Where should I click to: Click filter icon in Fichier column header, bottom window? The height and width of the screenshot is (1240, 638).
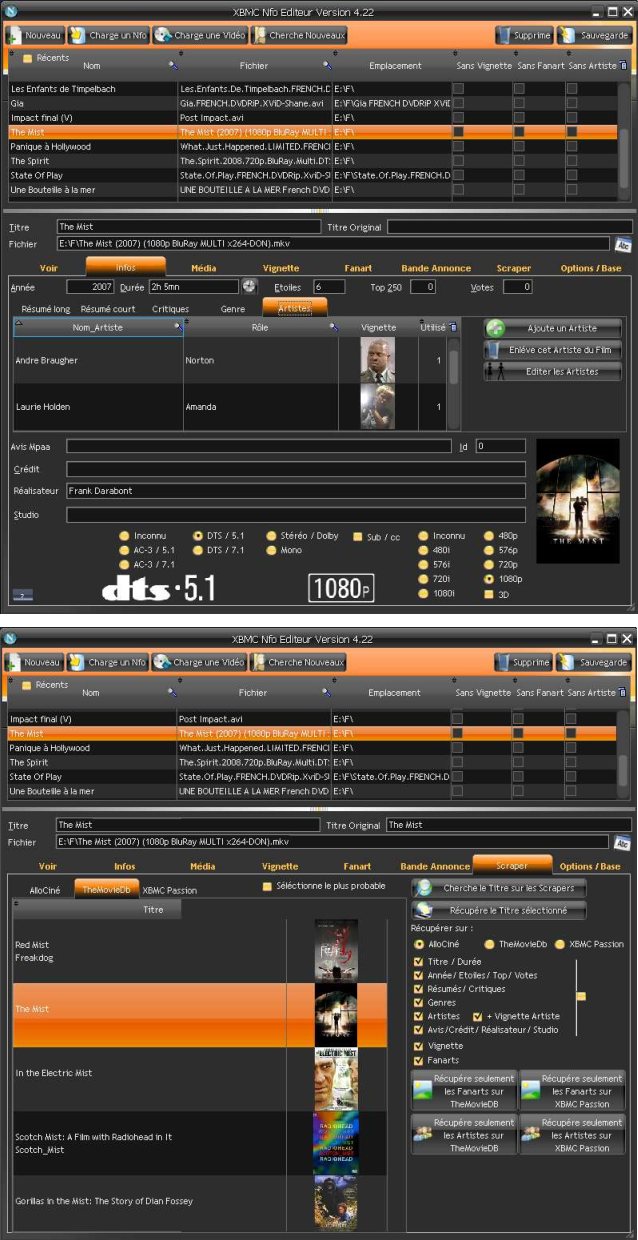pyautogui.click(x=326, y=692)
